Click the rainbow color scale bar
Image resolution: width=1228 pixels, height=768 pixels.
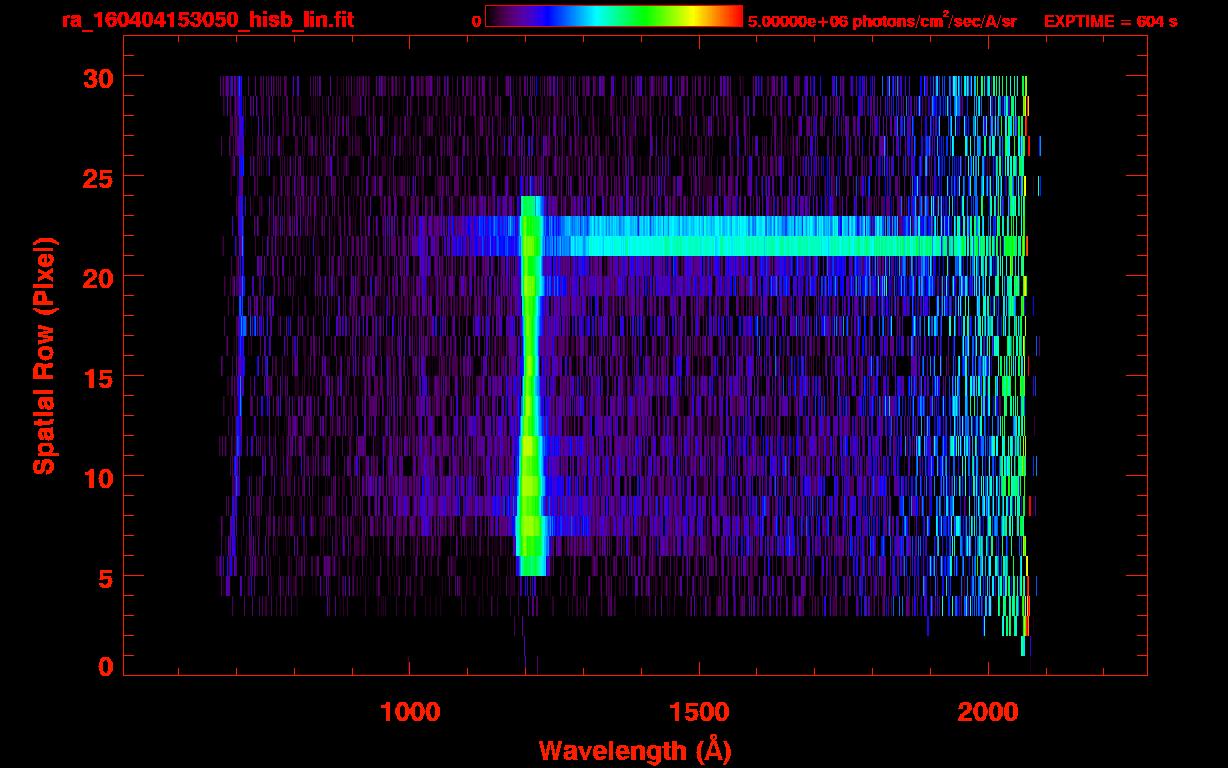pos(614,17)
